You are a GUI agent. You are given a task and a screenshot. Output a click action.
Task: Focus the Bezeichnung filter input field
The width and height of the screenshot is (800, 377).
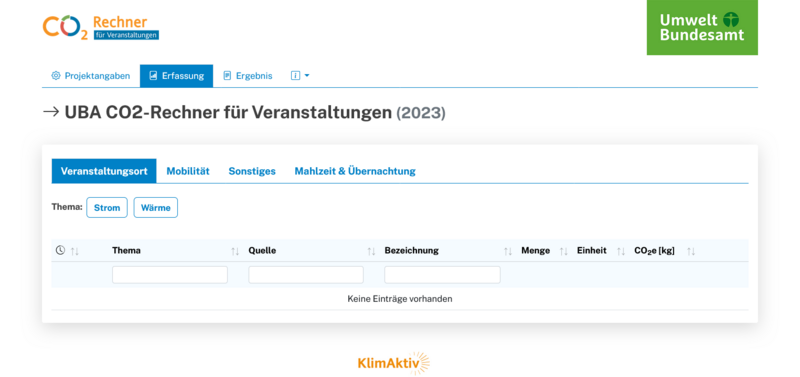click(x=442, y=275)
